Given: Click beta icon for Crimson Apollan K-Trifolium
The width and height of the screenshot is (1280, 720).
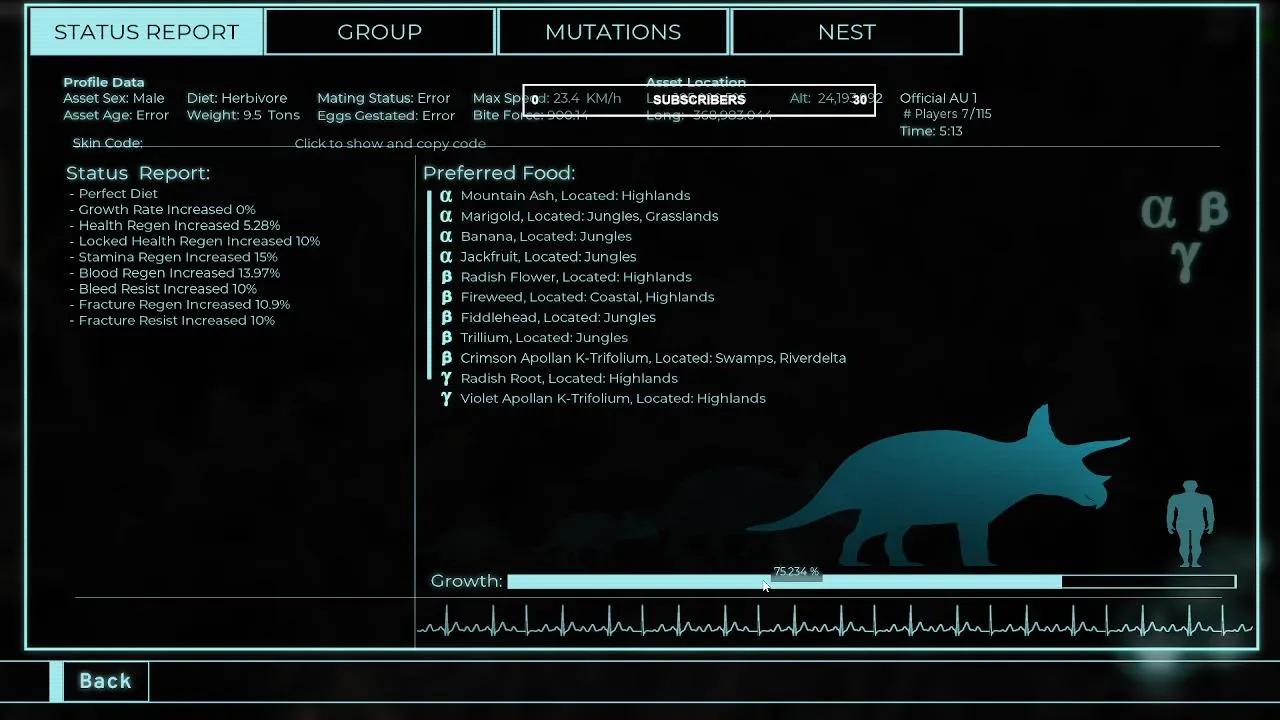Looking at the screenshot, I should tap(446, 358).
